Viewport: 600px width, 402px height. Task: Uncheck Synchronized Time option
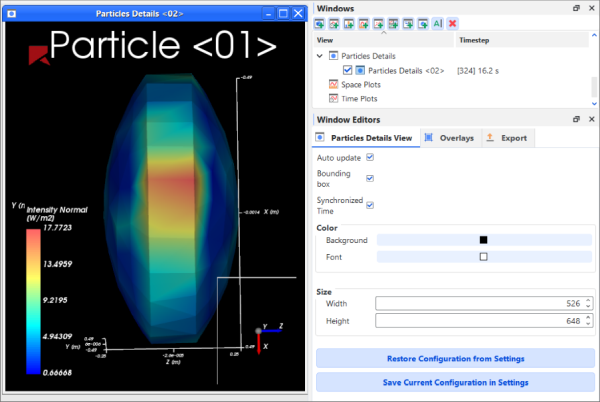(x=370, y=203)
